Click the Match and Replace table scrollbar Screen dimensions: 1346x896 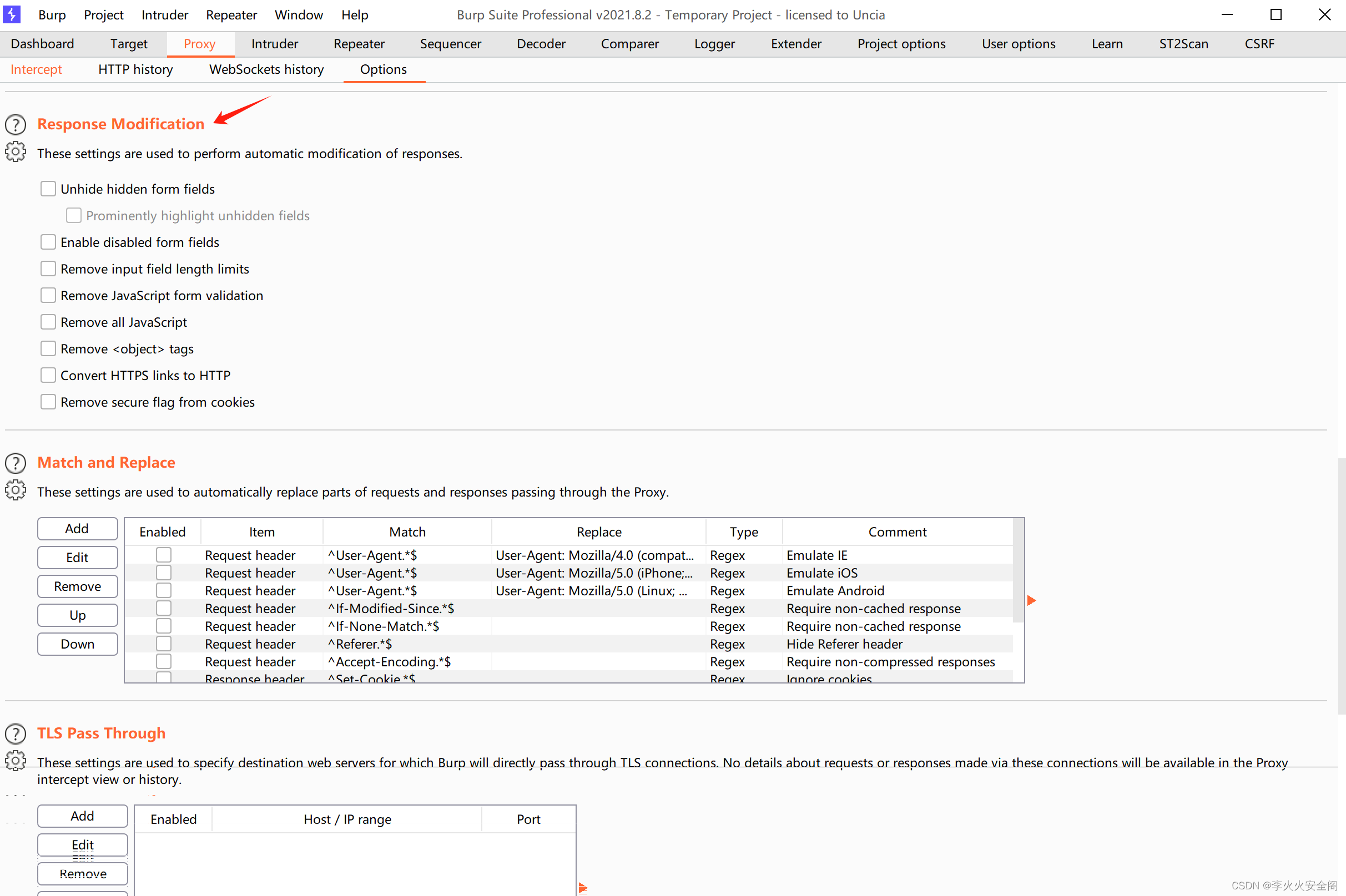pos(1018,570)
